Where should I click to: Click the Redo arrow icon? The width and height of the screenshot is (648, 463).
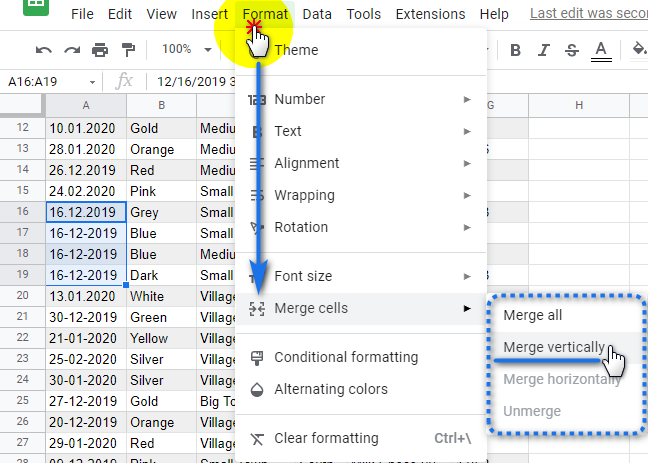point(72,50)
